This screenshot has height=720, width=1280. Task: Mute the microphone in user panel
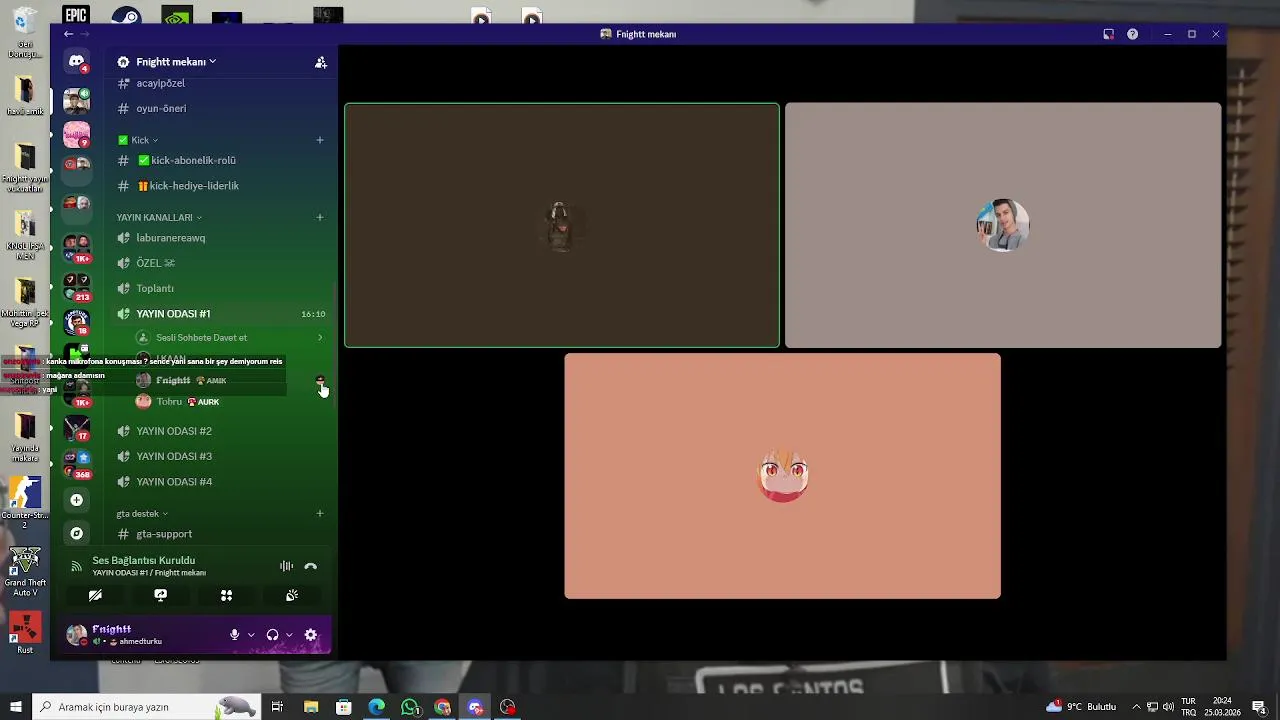(x=235, y=635)
